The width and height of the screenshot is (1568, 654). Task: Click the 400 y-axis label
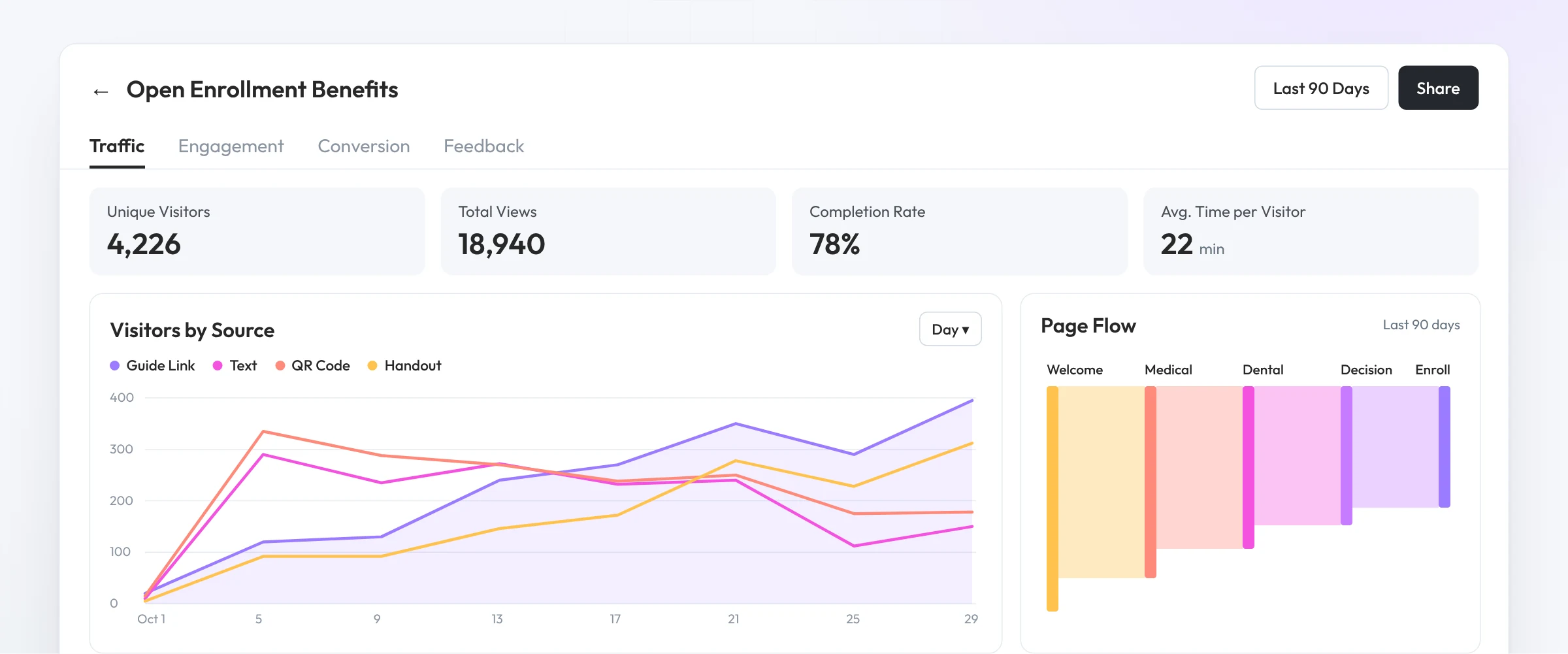point(122,397)
